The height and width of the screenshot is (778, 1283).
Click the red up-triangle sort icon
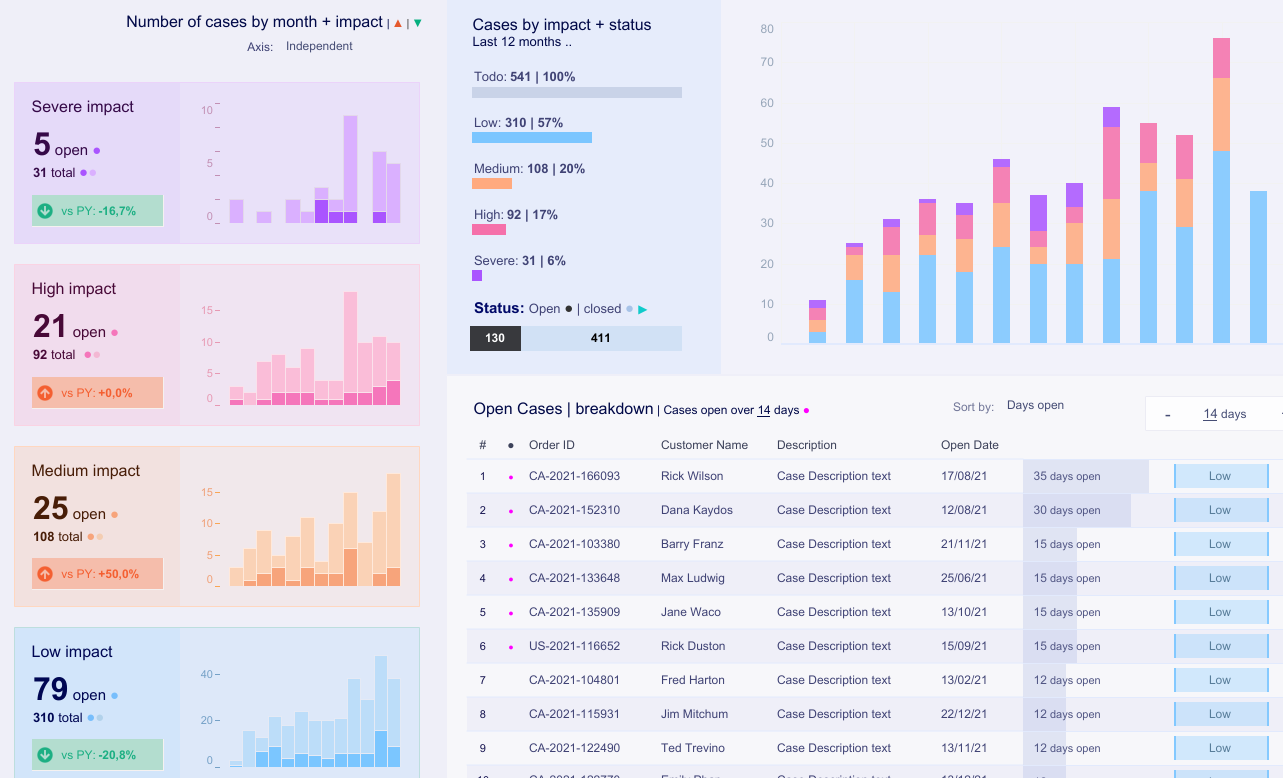click(398, 23)
